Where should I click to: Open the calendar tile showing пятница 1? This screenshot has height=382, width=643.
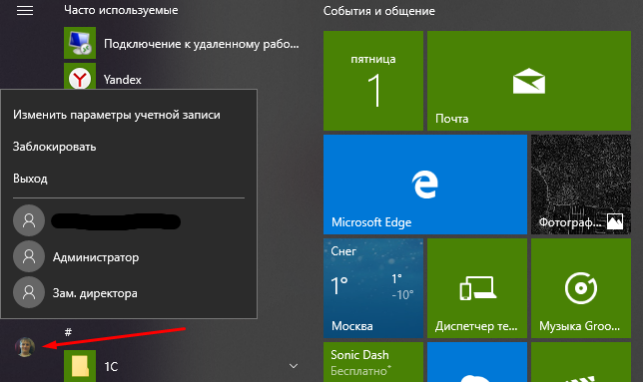pos(373,81)
